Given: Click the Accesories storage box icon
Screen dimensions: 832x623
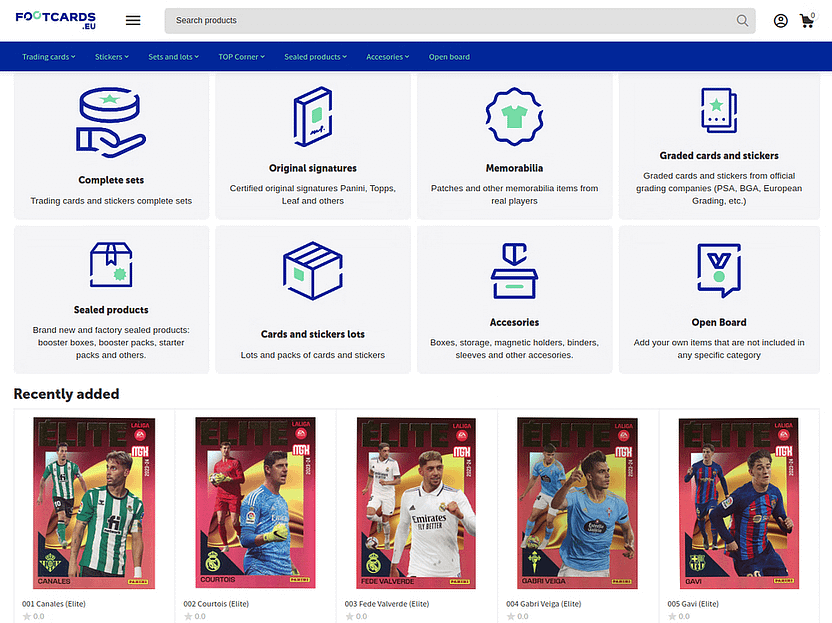Looking at the screenshot, I should pyautogui.click(x=514, y=270).
